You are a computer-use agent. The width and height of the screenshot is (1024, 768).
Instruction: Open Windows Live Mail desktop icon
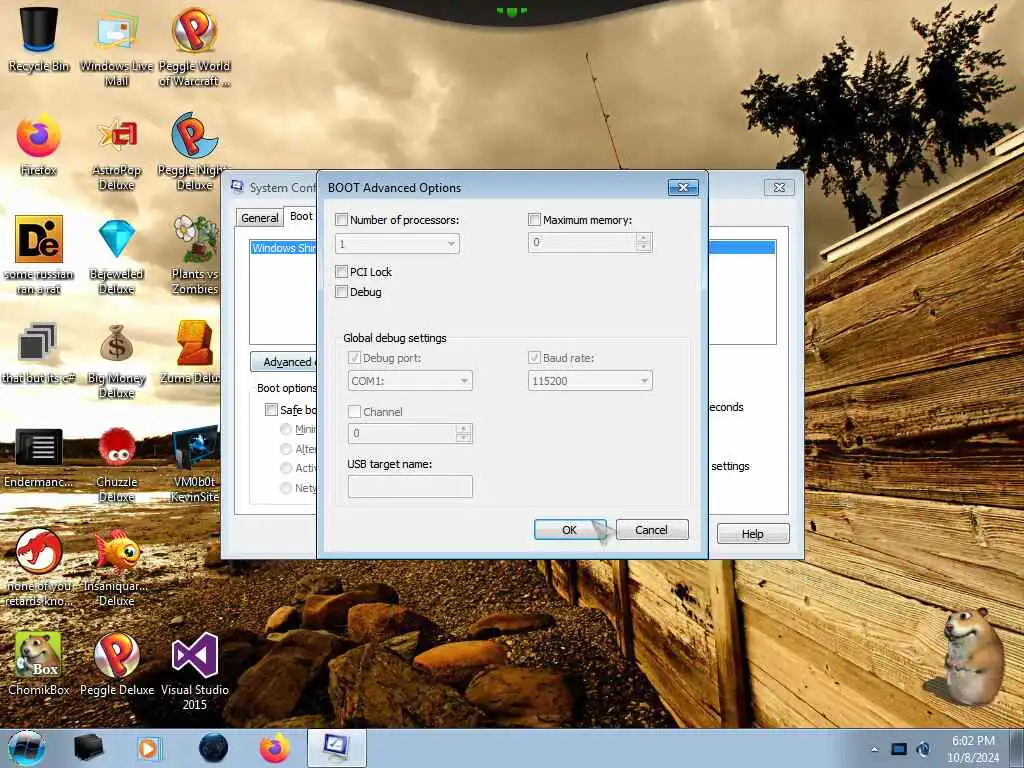(x=116, y=46)
